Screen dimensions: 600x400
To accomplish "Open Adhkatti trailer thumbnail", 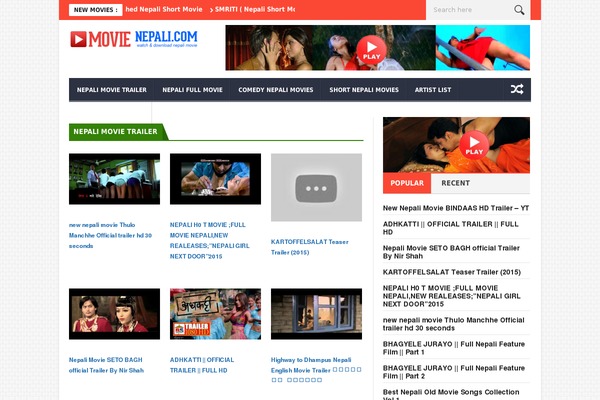I will [x=215, y=314].
